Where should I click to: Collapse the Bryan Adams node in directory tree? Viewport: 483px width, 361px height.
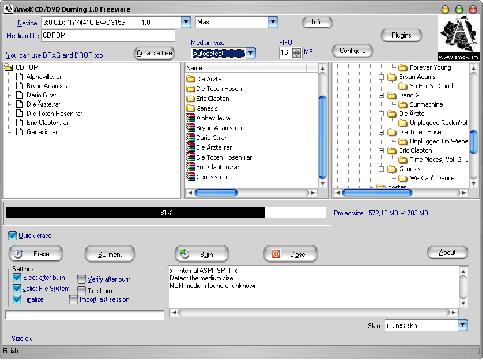click(x=382, y=77)
